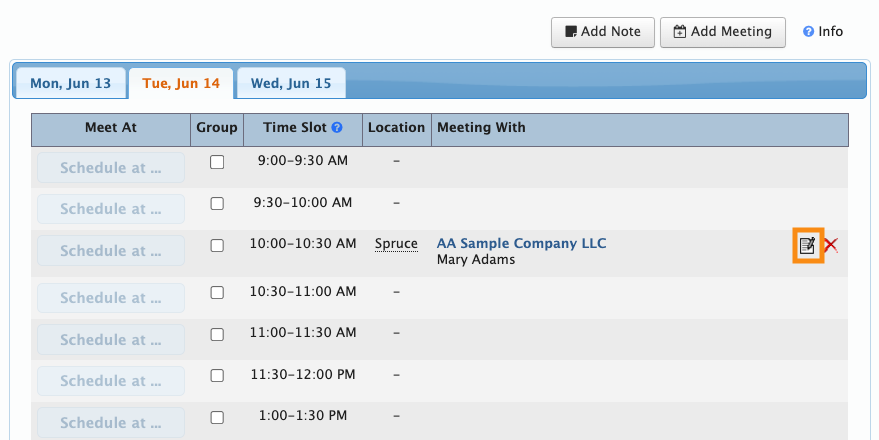879x440 pixels.
Task: Select the Tue, Jun 14 tab
Action: 181,83
